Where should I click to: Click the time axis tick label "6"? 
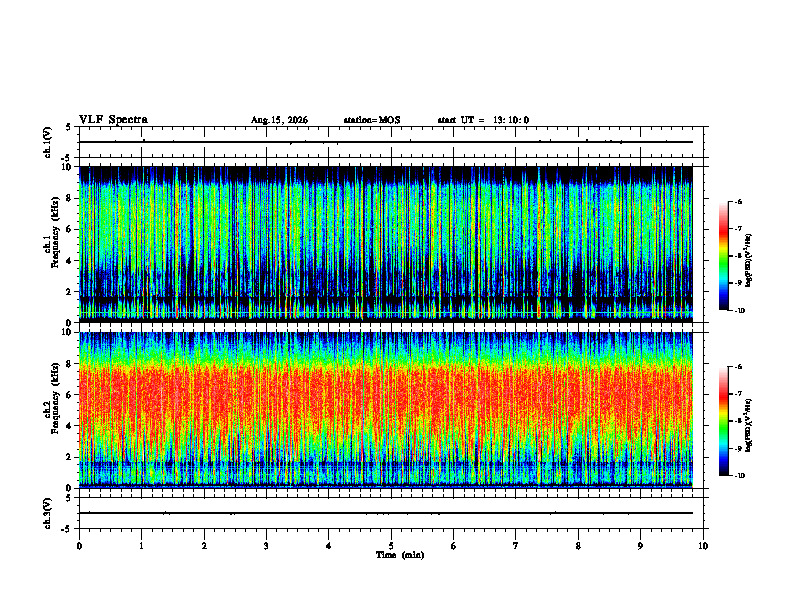[x=454, y=546]
